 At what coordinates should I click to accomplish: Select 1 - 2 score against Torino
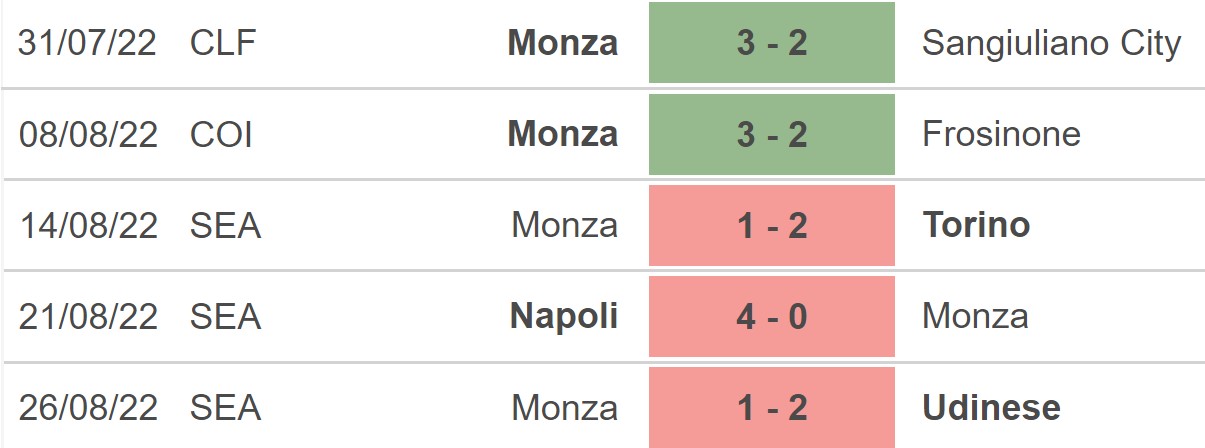tap(771, 225)
